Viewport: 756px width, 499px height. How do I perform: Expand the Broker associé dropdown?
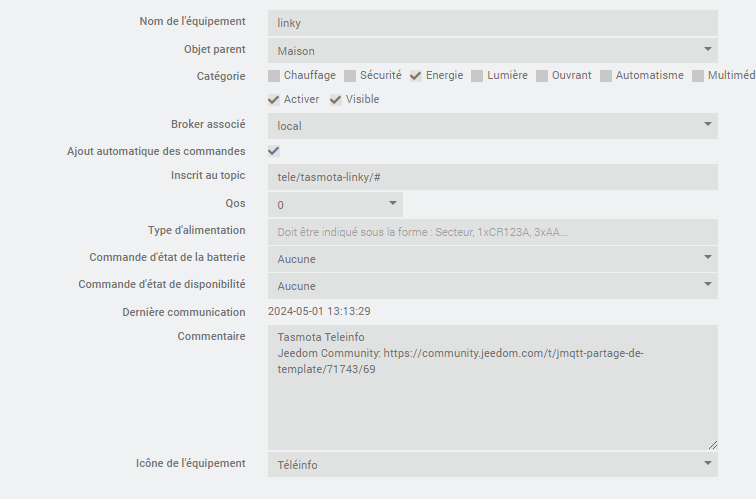coord(493,126)
